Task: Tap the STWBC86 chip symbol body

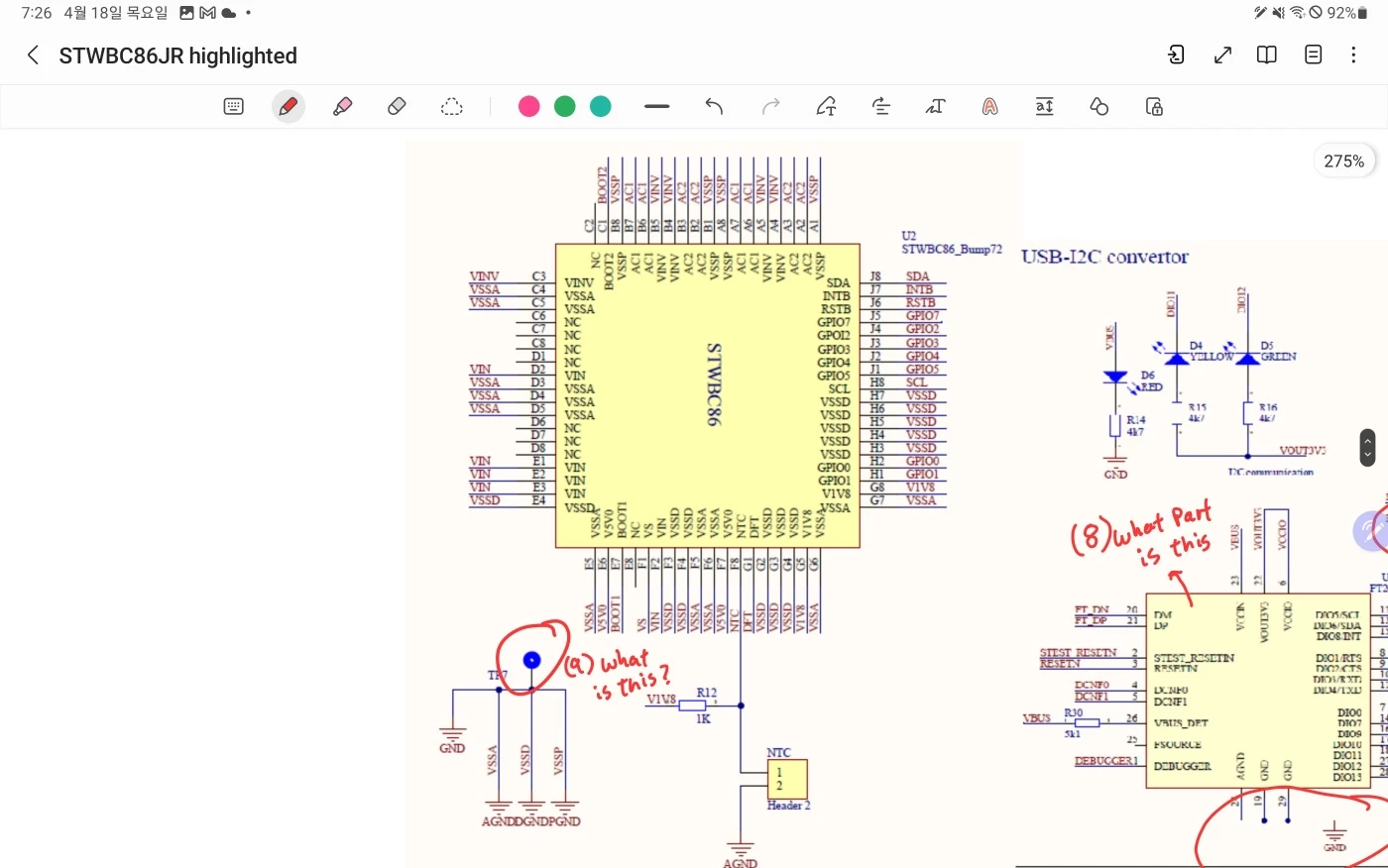Action: pyautogui.click(x=708, y=395)
